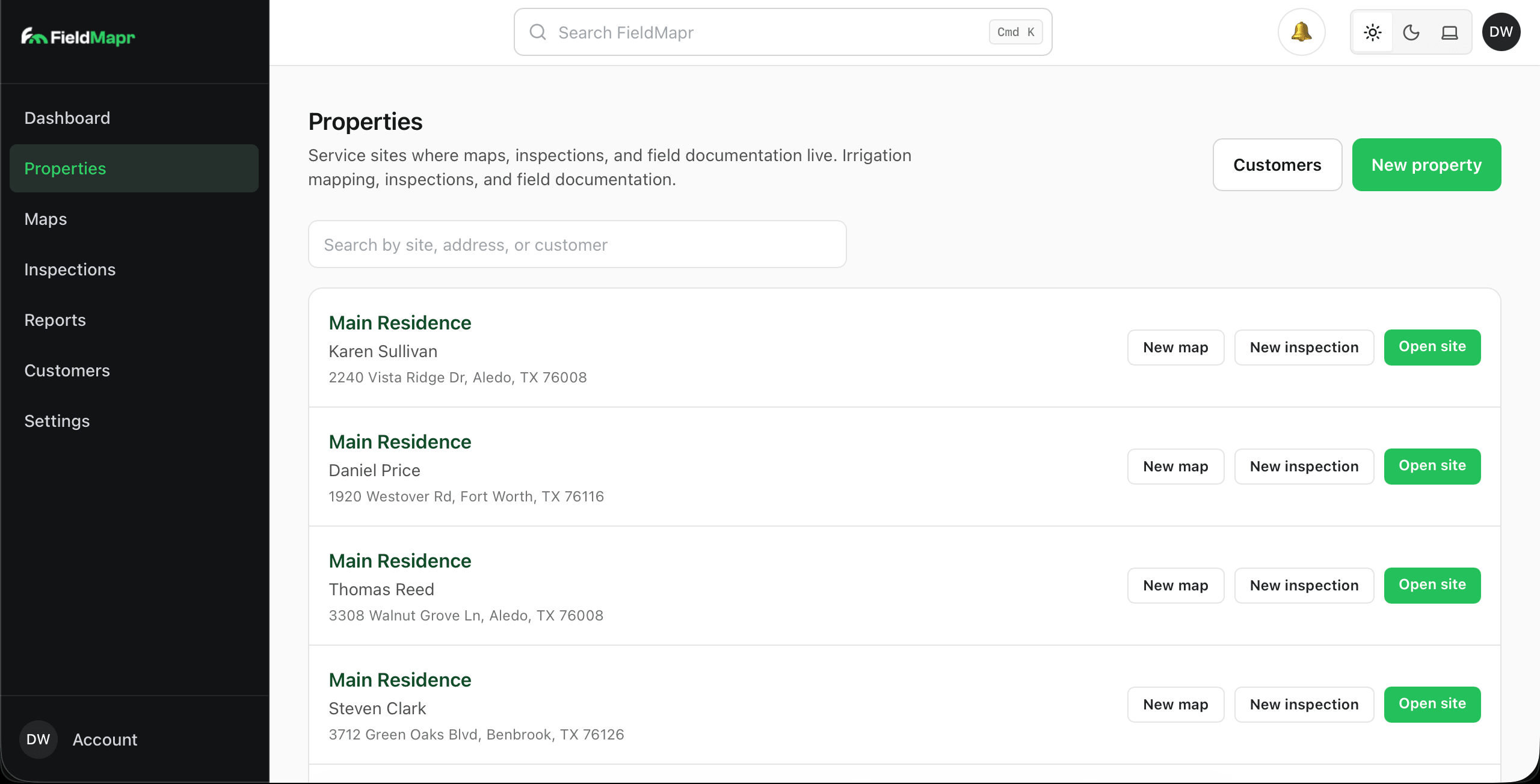Click address 3308 Walnut Grove Ln, Aledo
The height and width of the screenshot is (784, 1540).
466,615
